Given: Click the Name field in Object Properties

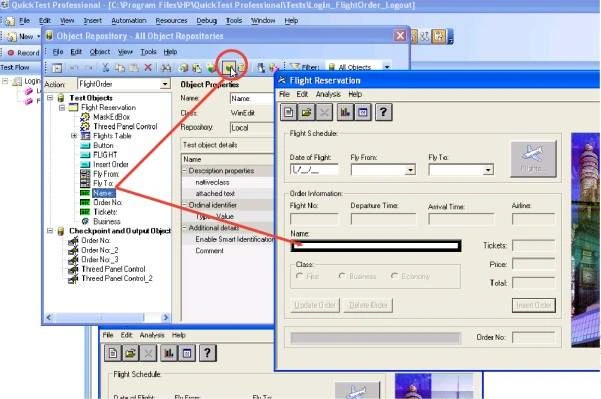Looking at the screenshot, I should coord(252,99).
